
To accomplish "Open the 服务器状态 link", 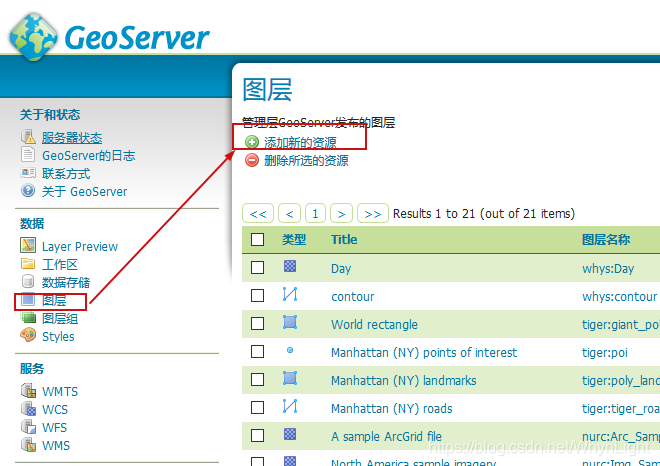I will 72,138.
